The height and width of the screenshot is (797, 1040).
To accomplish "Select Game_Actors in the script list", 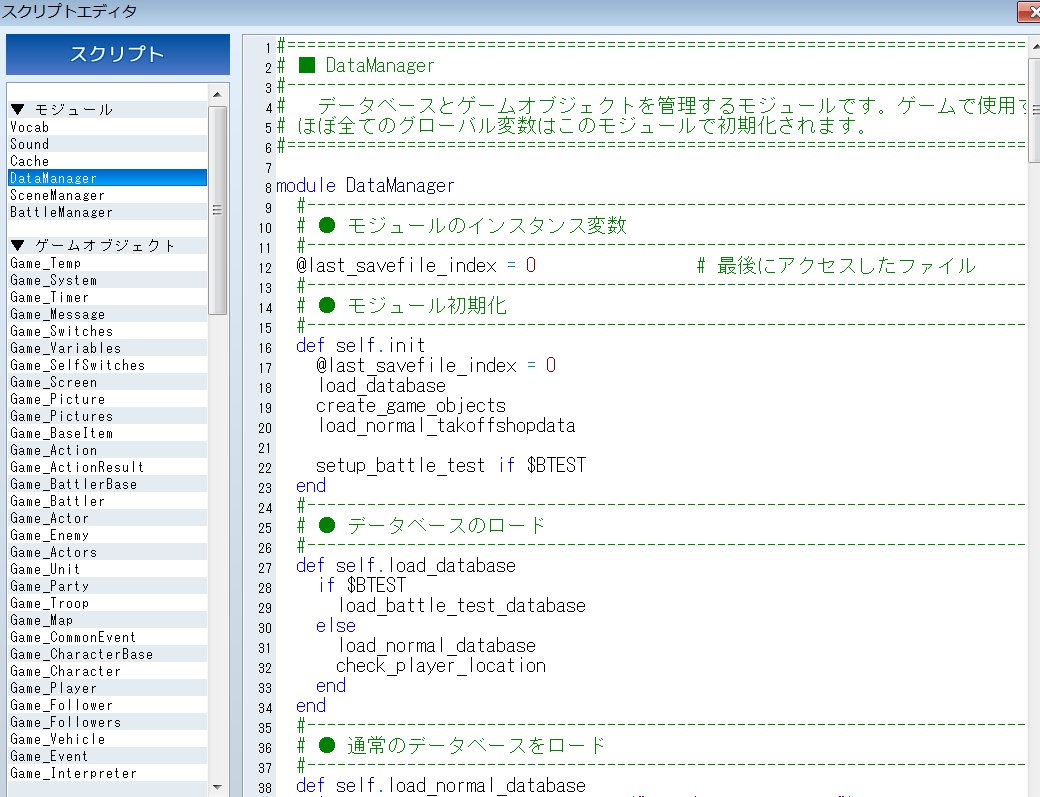I will coord(107,552).
